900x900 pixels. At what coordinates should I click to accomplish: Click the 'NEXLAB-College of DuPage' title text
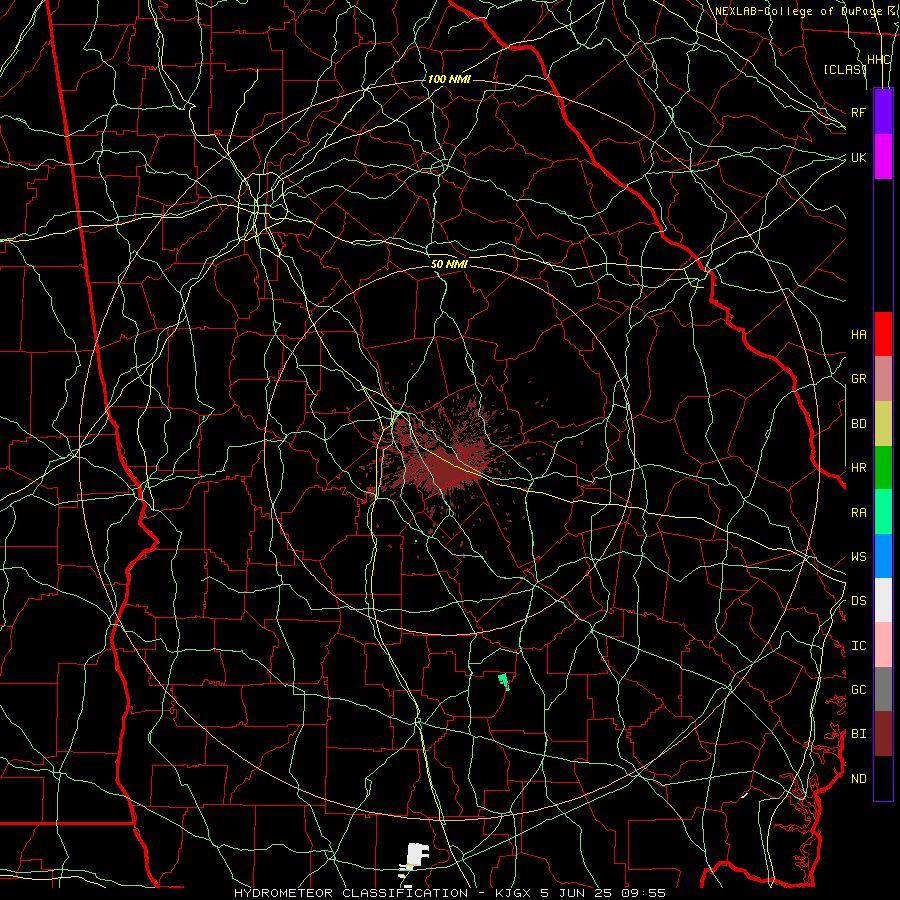coord(798,11)
